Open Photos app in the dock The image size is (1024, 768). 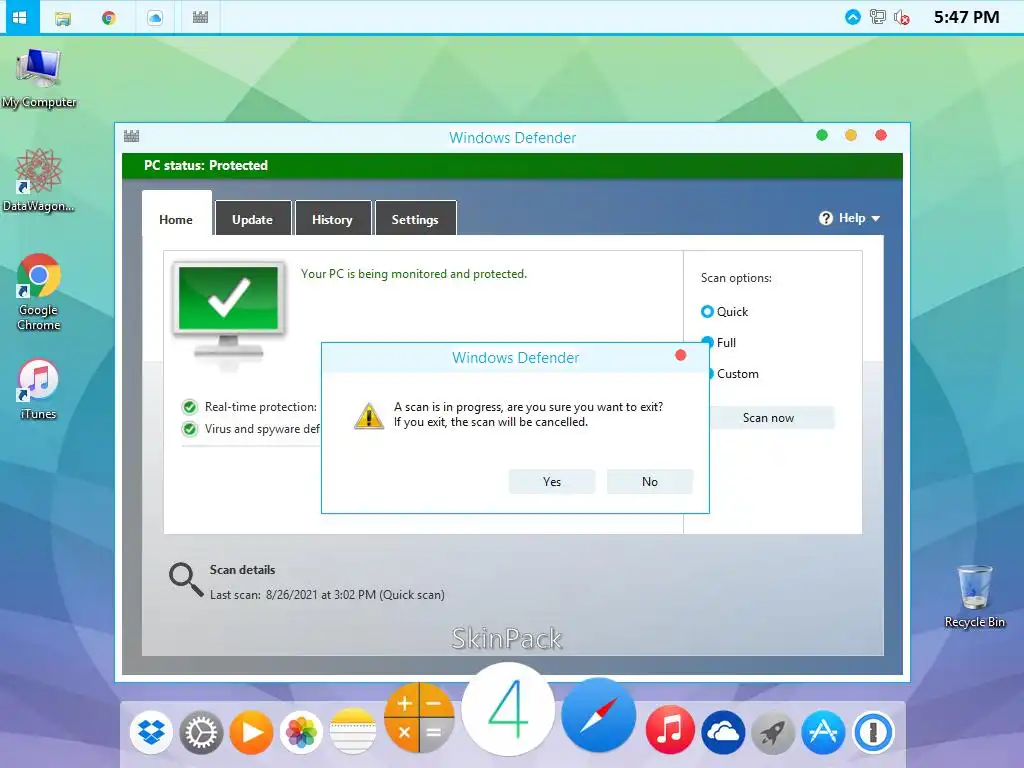pyautogui.click(x=301, y=732)
